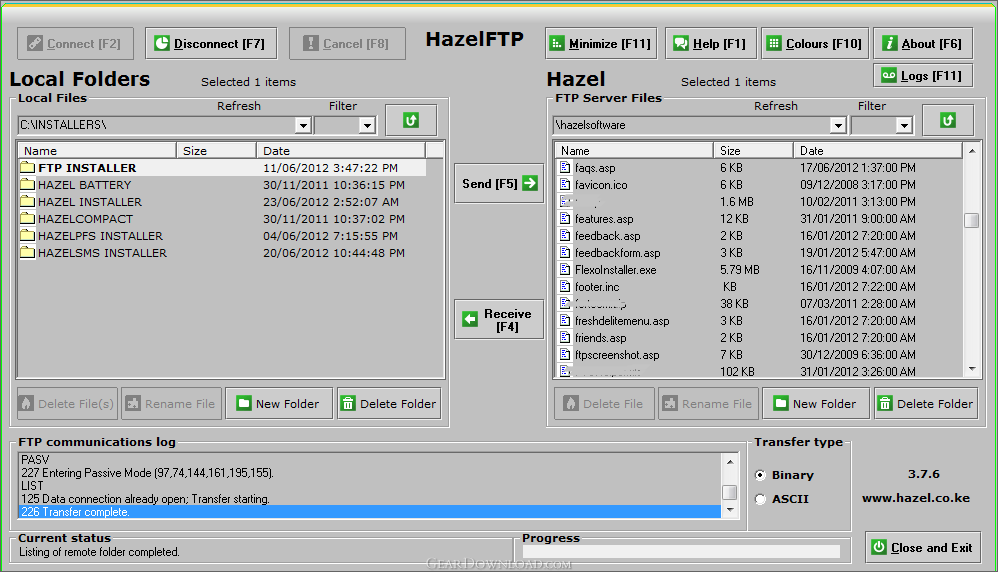Select the HAZELSMS INSTALLER folder

(x=222, y=253)
